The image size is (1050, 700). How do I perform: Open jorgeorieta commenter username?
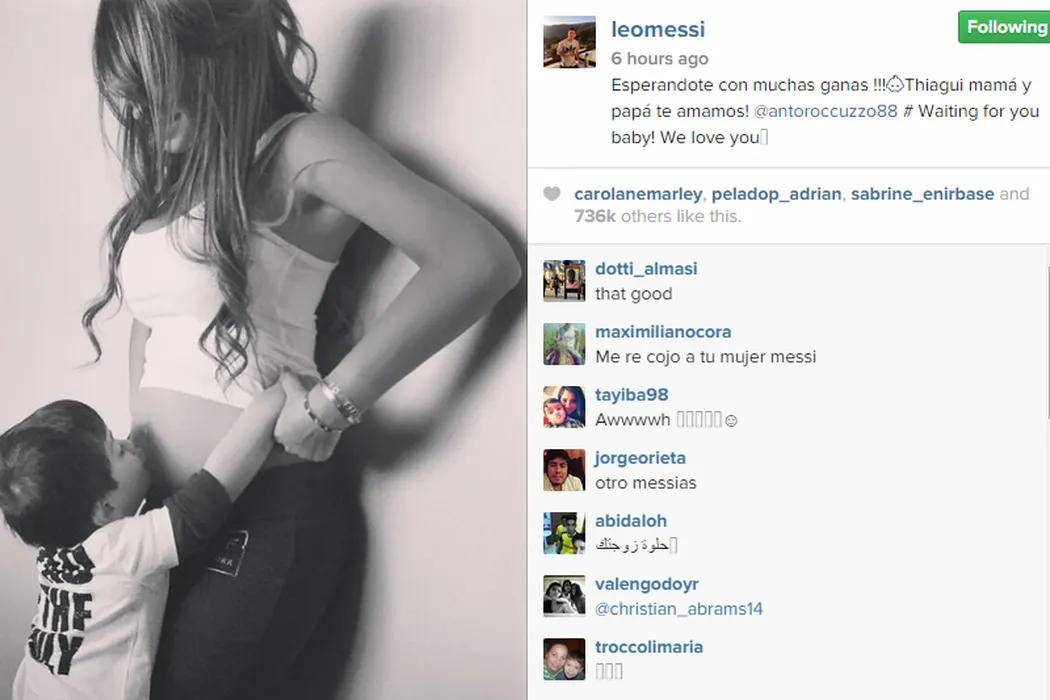640,458
